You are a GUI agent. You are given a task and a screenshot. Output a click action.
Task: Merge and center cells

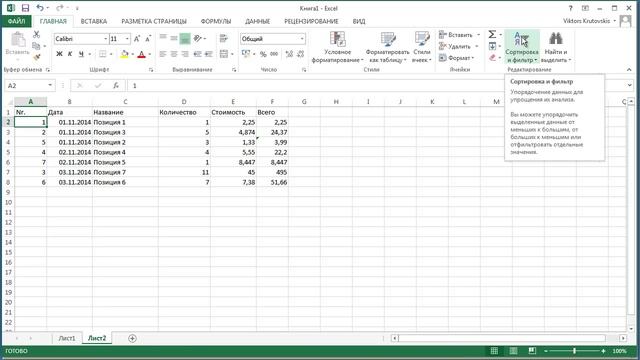tap(224, 54)
